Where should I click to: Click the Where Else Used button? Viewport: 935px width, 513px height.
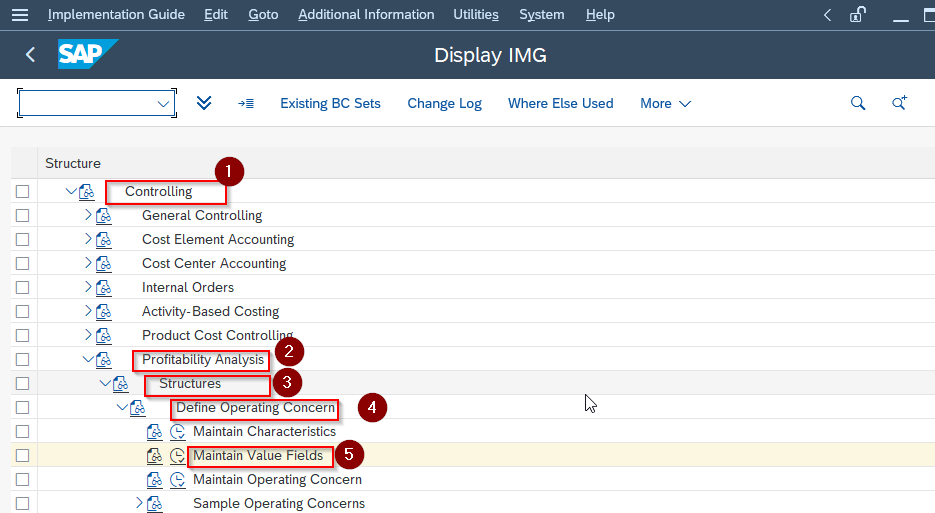[x=561, y=103]
